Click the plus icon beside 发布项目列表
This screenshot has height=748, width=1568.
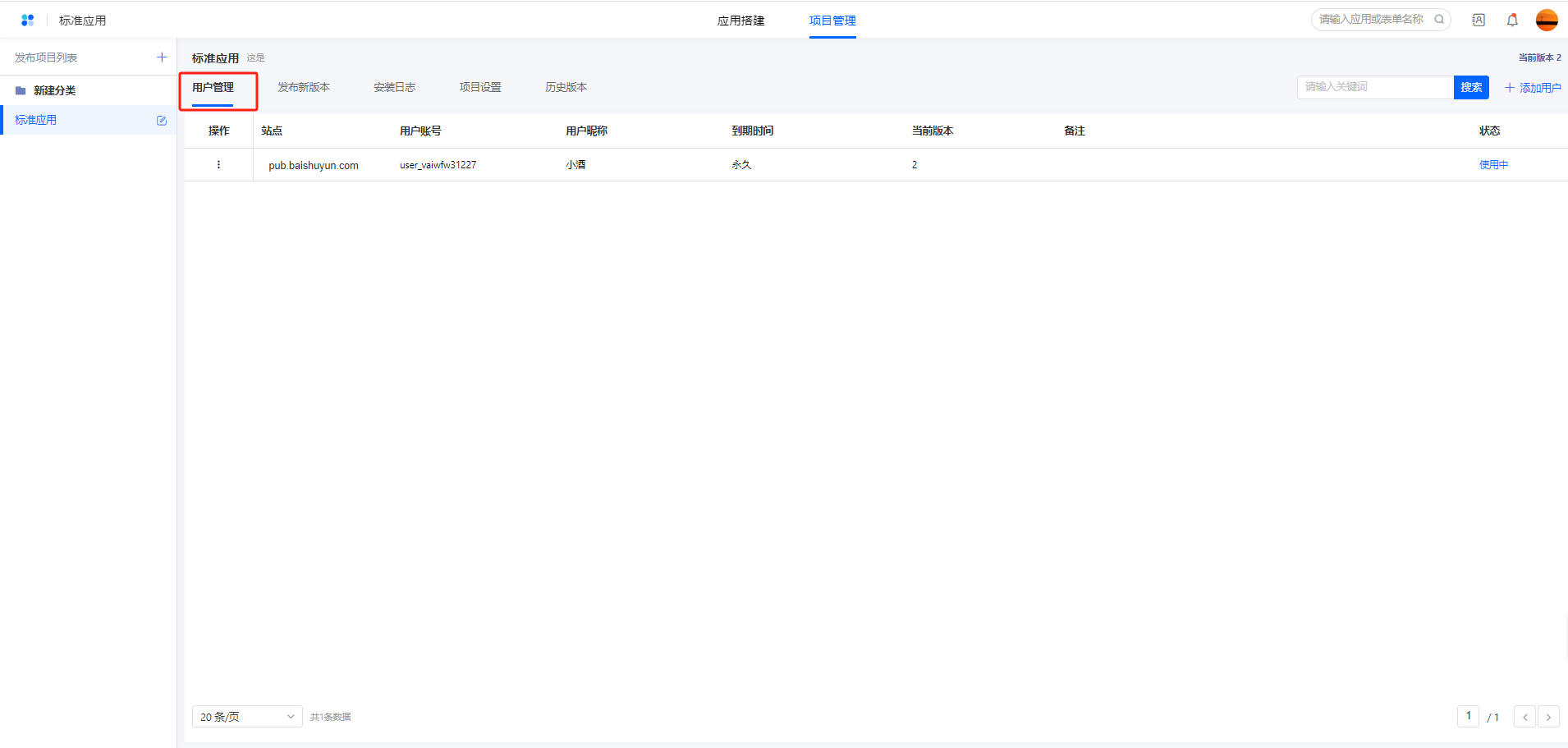point(162,57)
